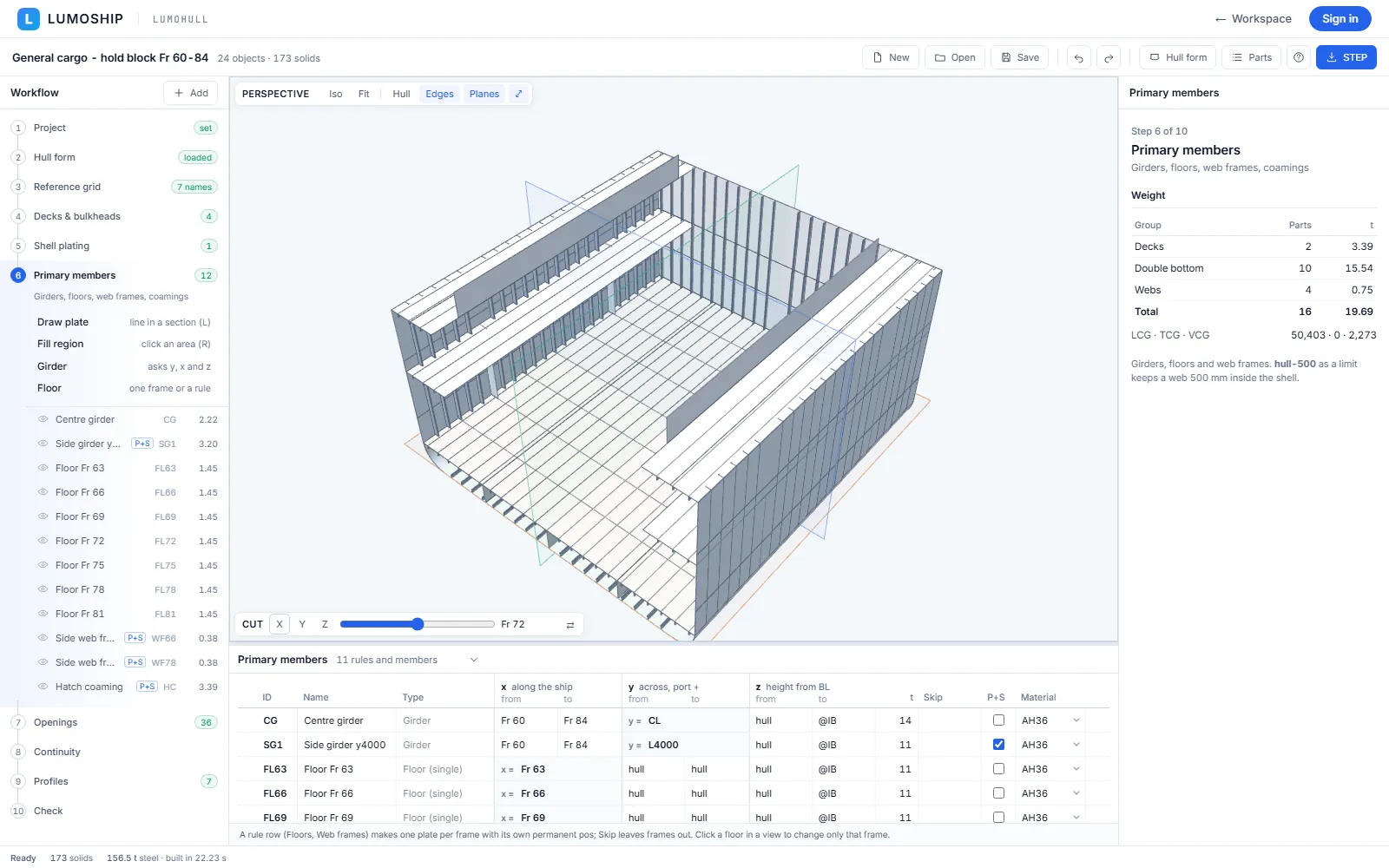1389x868 pixels.
Task: Fit the model to view
Action: click(x=364, y=94)
